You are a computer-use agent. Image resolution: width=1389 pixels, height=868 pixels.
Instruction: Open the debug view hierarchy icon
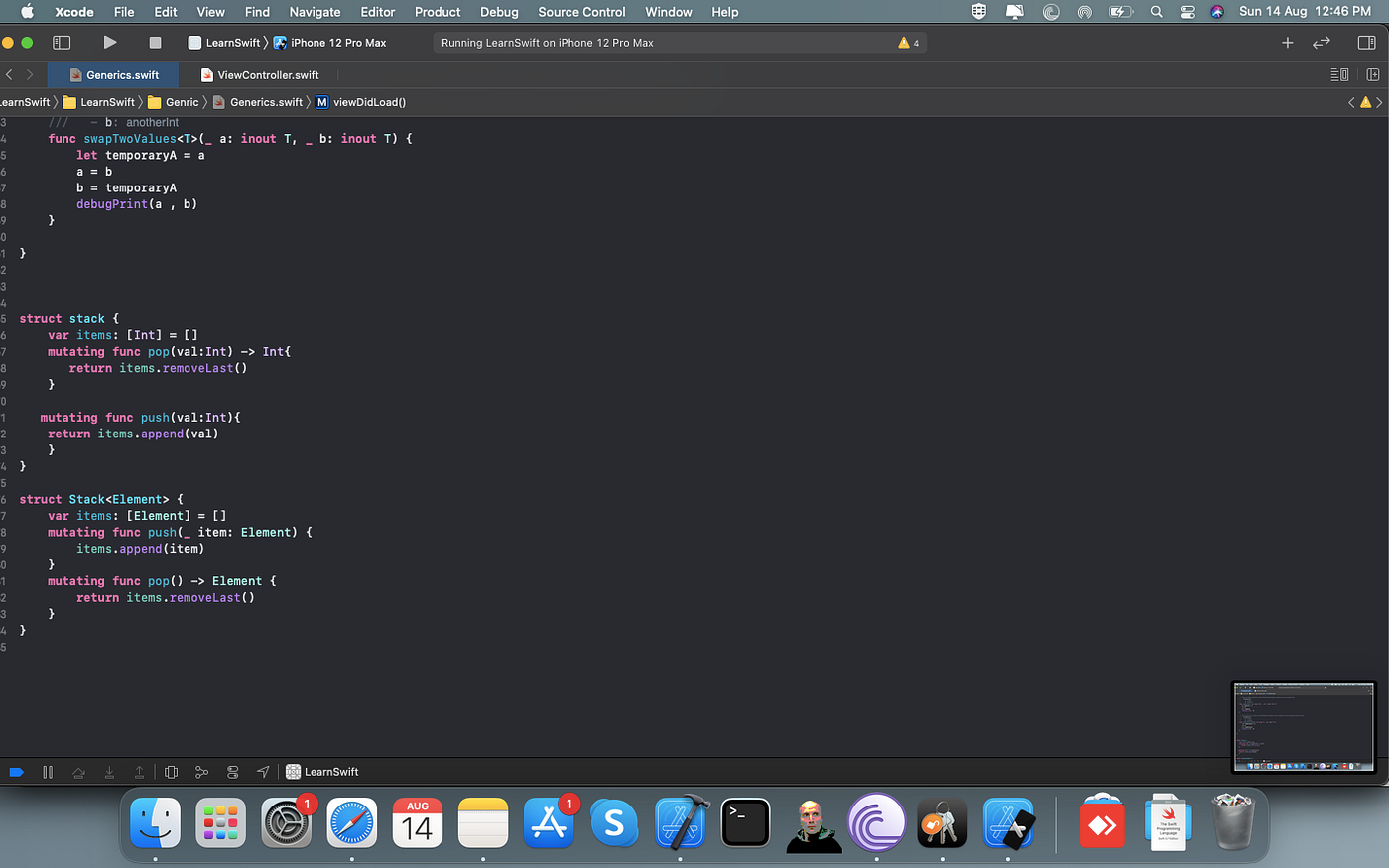(x=171, y=772)
